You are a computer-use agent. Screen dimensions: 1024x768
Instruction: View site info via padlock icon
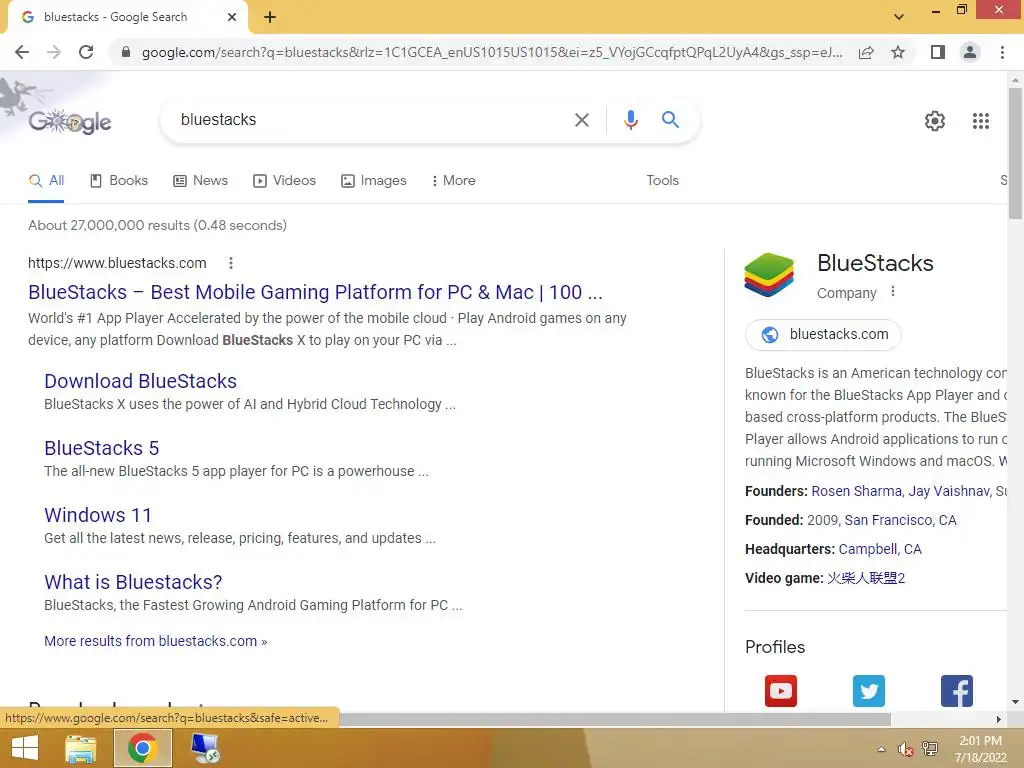(126, 52)
